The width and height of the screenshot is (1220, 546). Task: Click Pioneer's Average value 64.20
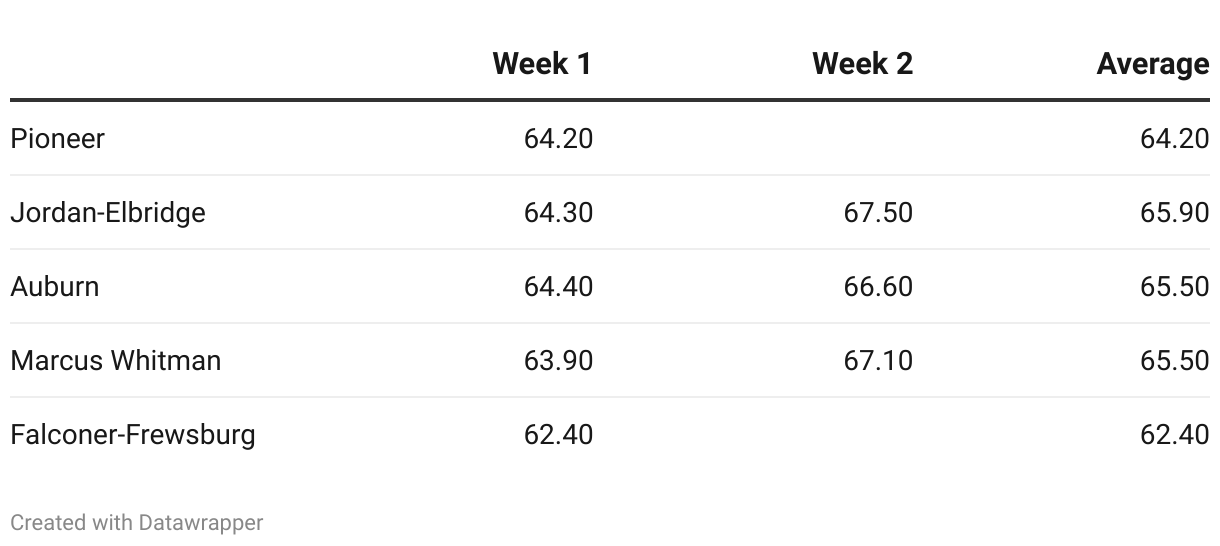(1174, 138)
